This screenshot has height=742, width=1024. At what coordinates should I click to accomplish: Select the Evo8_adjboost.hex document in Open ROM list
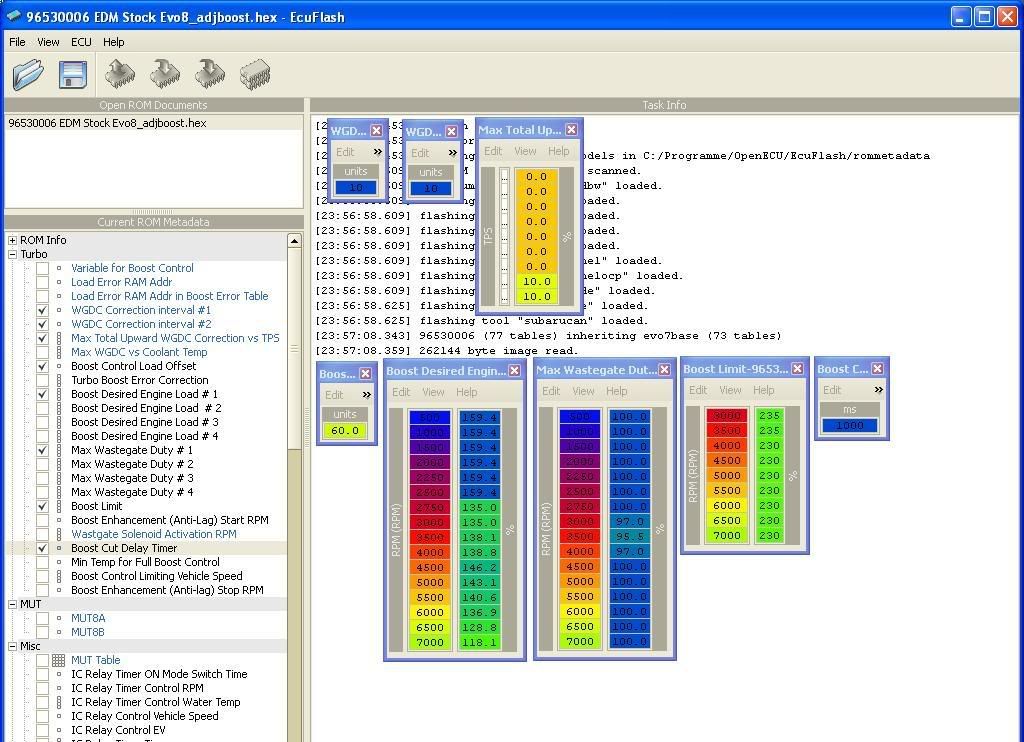(107, 123)
